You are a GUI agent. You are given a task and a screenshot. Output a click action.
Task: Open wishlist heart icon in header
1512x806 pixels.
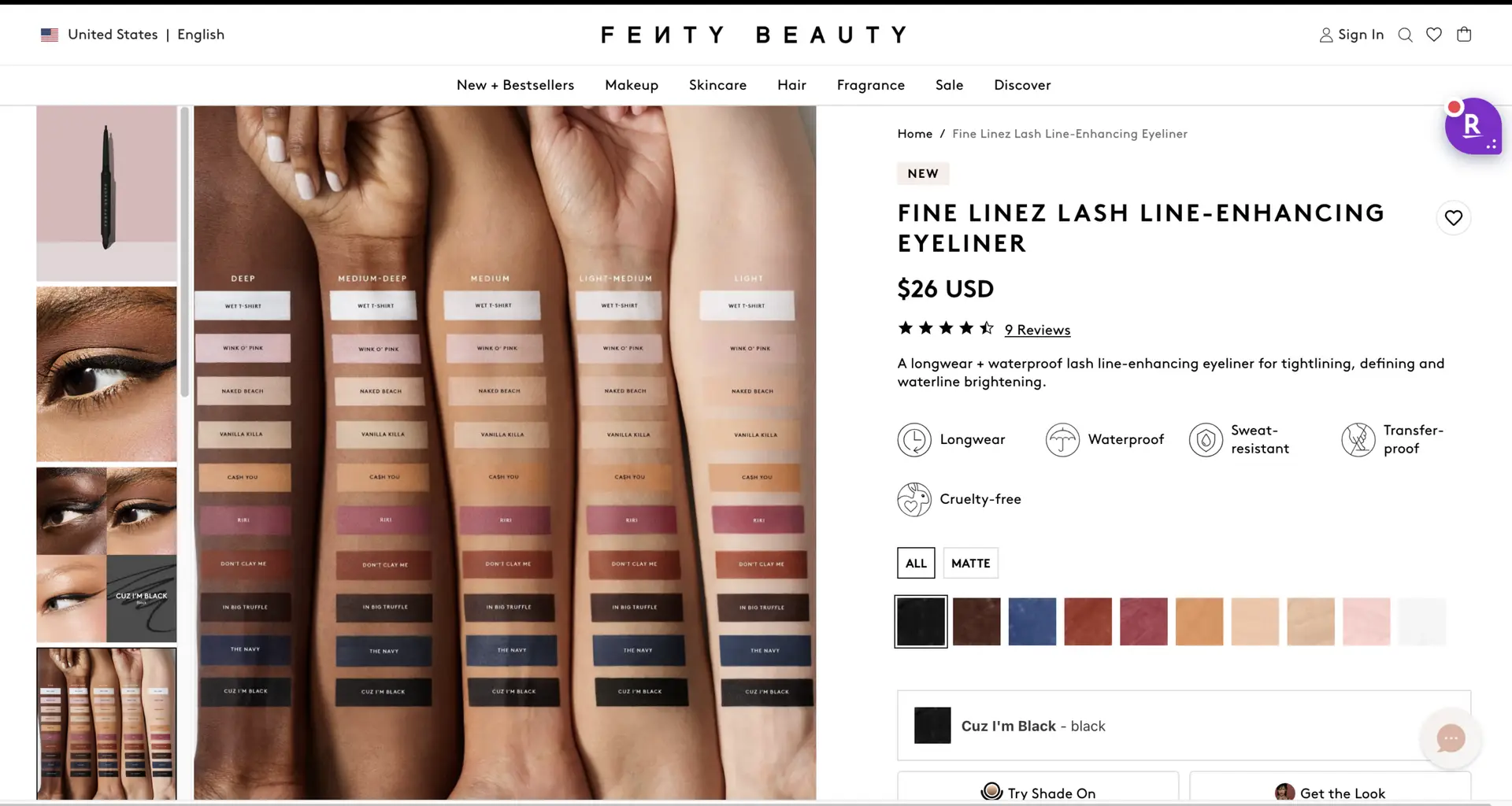[x=1434, y=35]
